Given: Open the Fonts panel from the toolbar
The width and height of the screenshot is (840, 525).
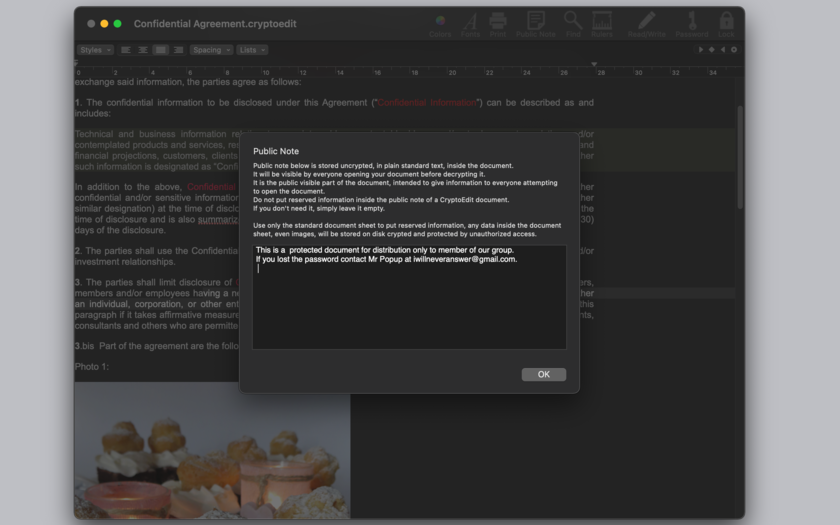Looking at the screenshot, I should (x=470, y=25).
